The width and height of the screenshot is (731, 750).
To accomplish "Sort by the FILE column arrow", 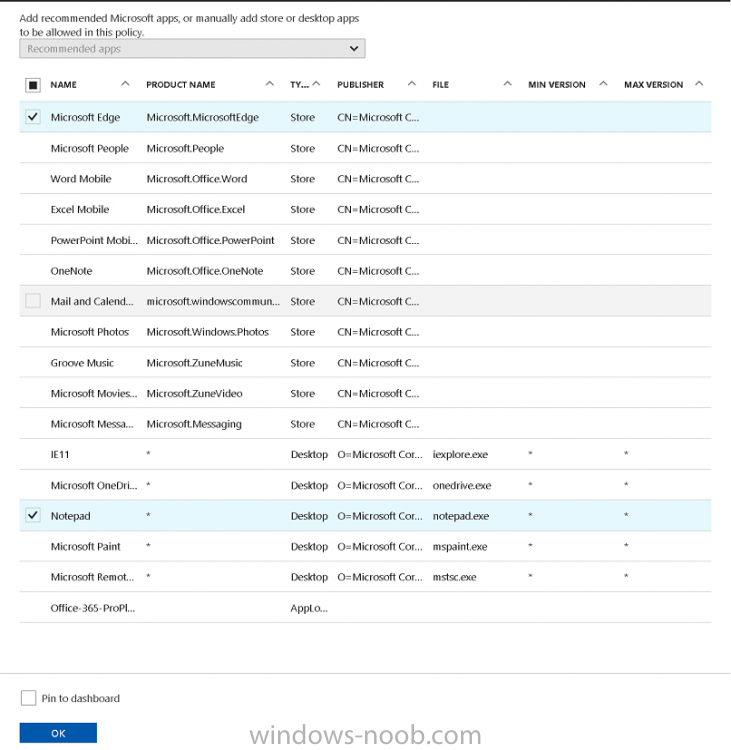I will pyautogui.click(x=508, y=84).
